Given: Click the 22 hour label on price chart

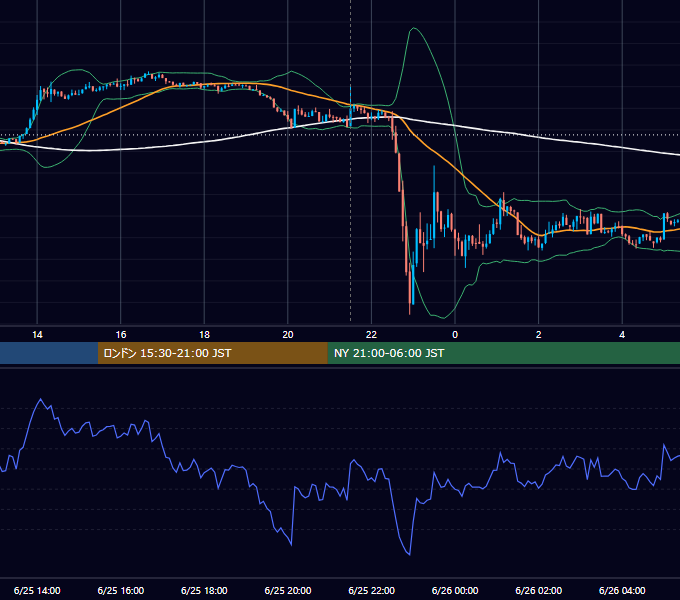Looking at the screenshot, I should tap(371, 335).
